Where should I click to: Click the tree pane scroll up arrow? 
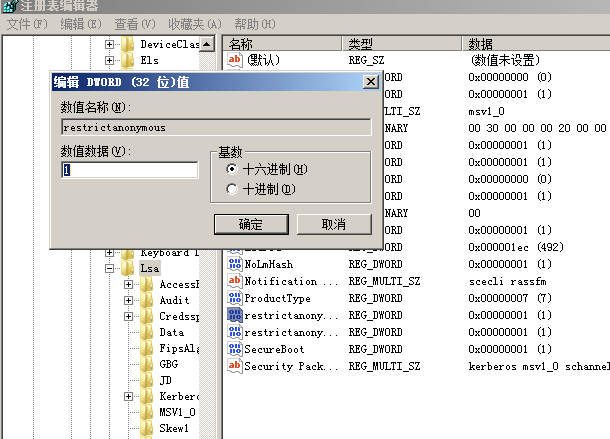(x=207, y=44)
